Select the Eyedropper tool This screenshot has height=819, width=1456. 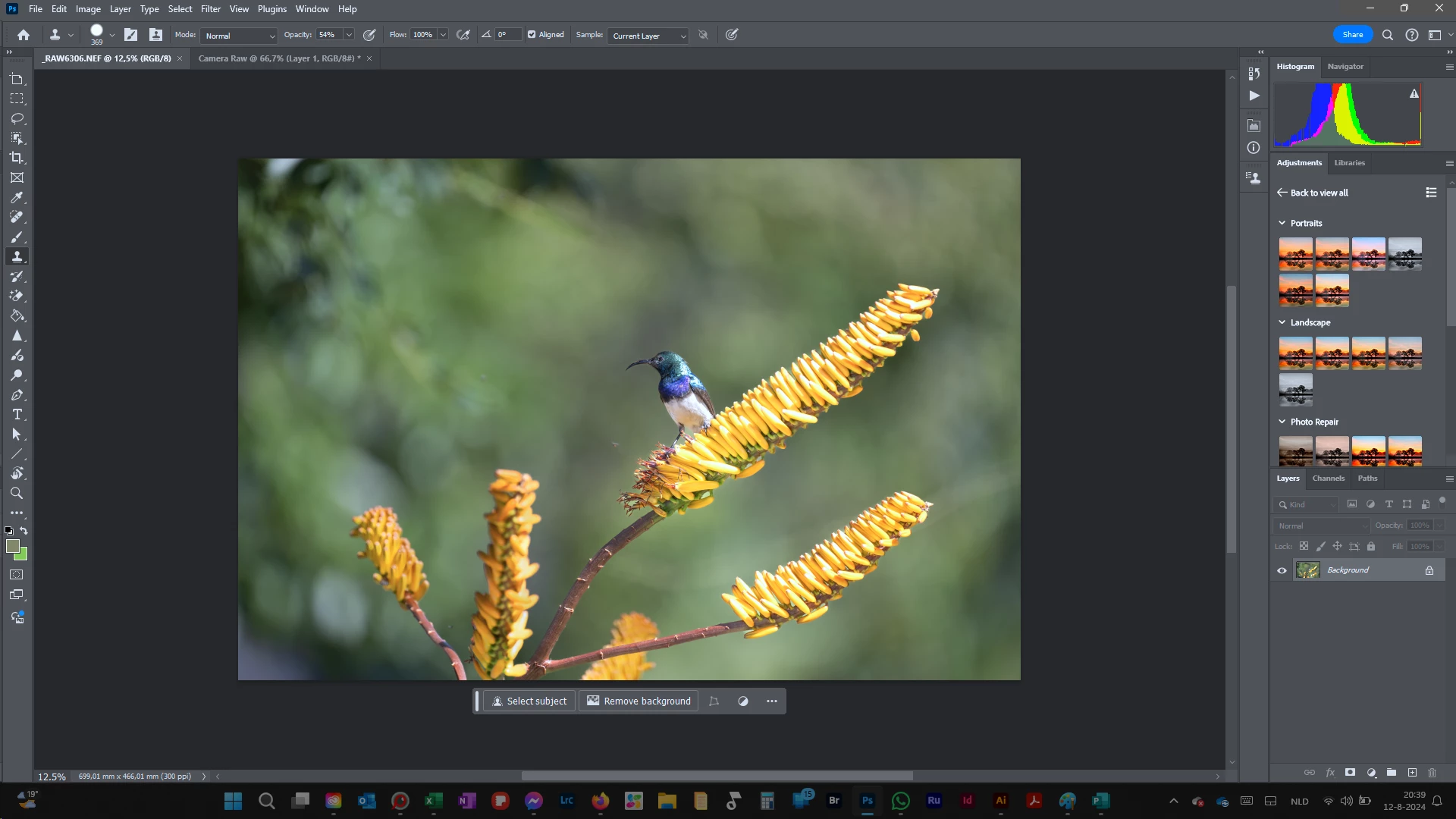click(x=17, y=197)
